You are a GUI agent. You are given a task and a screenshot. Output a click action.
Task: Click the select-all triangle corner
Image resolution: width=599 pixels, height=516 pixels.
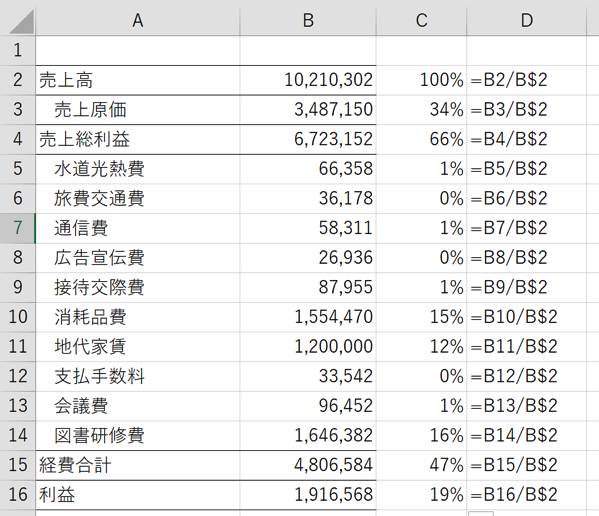(x=18, y=21)
